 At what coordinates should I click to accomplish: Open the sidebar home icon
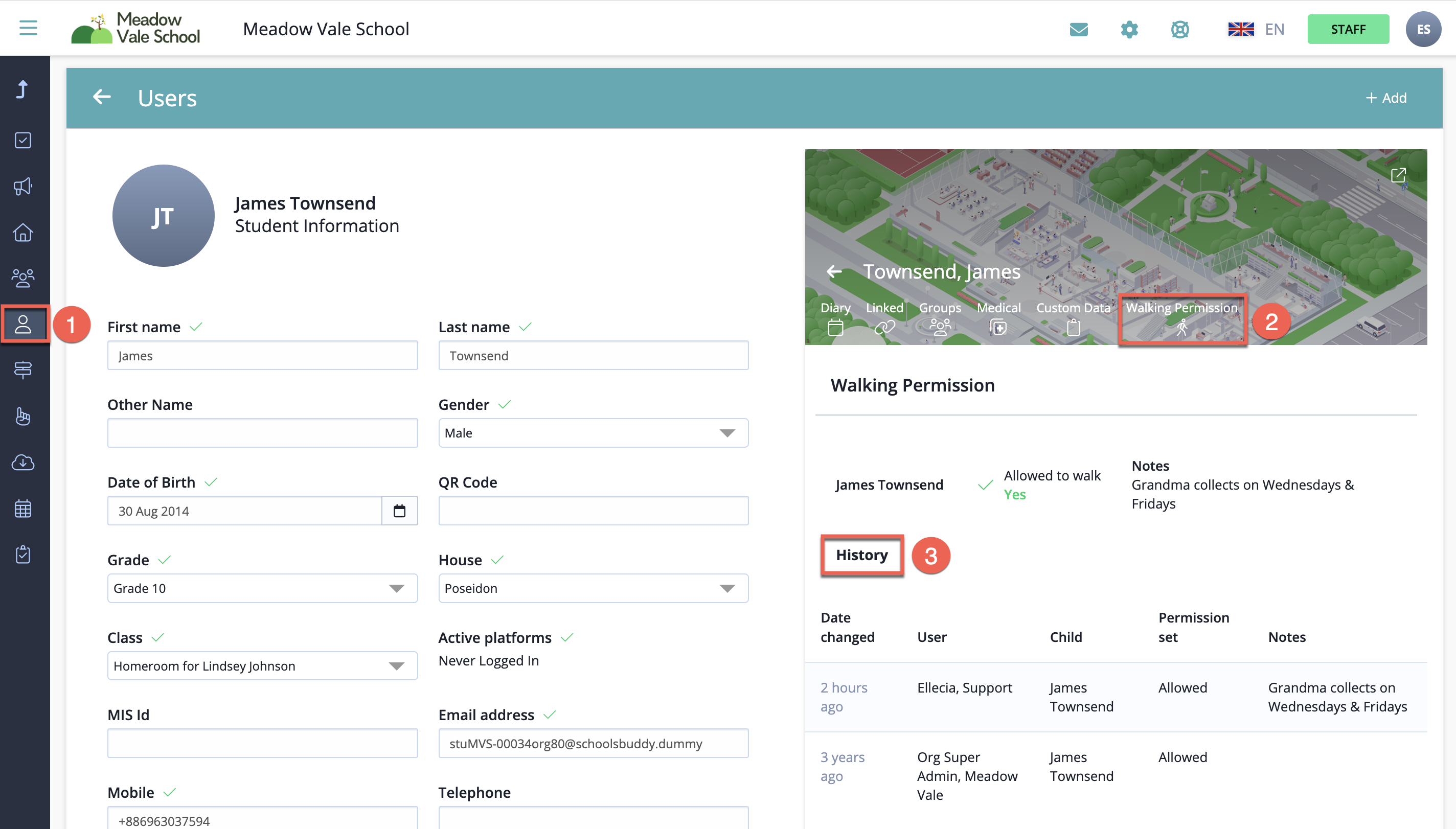[23, 233]
